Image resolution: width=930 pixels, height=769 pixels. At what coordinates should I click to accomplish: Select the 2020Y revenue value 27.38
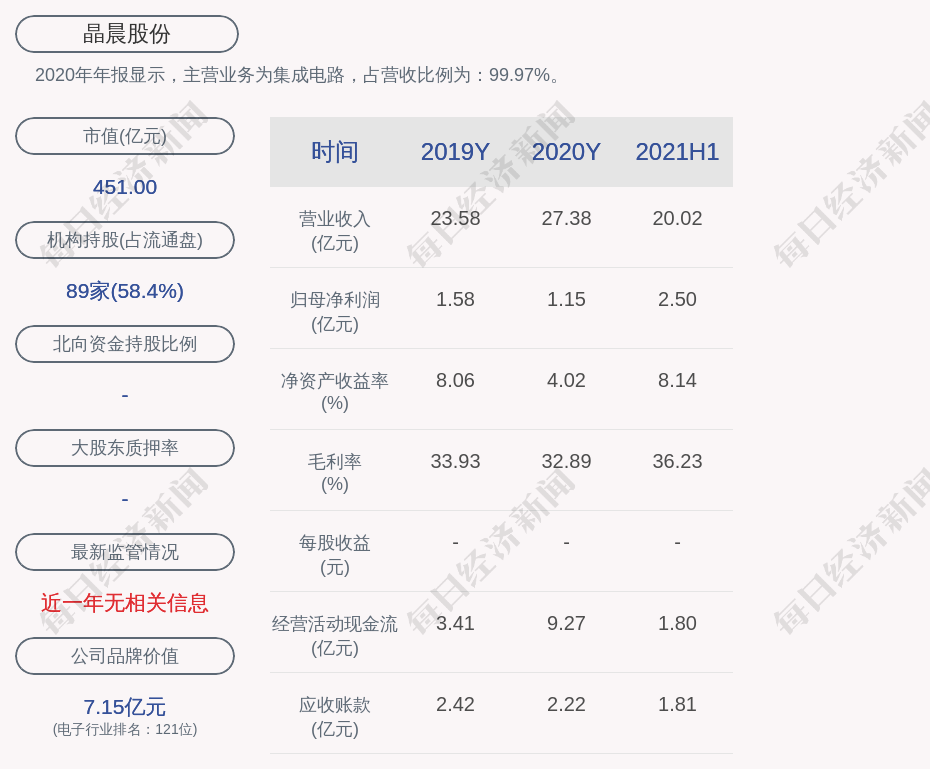tap(566, 218)
